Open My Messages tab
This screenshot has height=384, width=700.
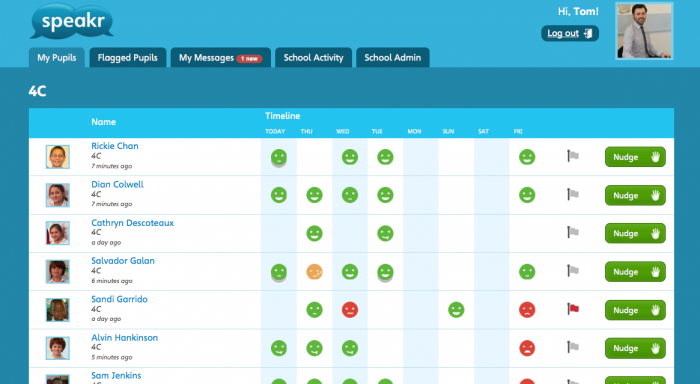click(x=221, y=58)
